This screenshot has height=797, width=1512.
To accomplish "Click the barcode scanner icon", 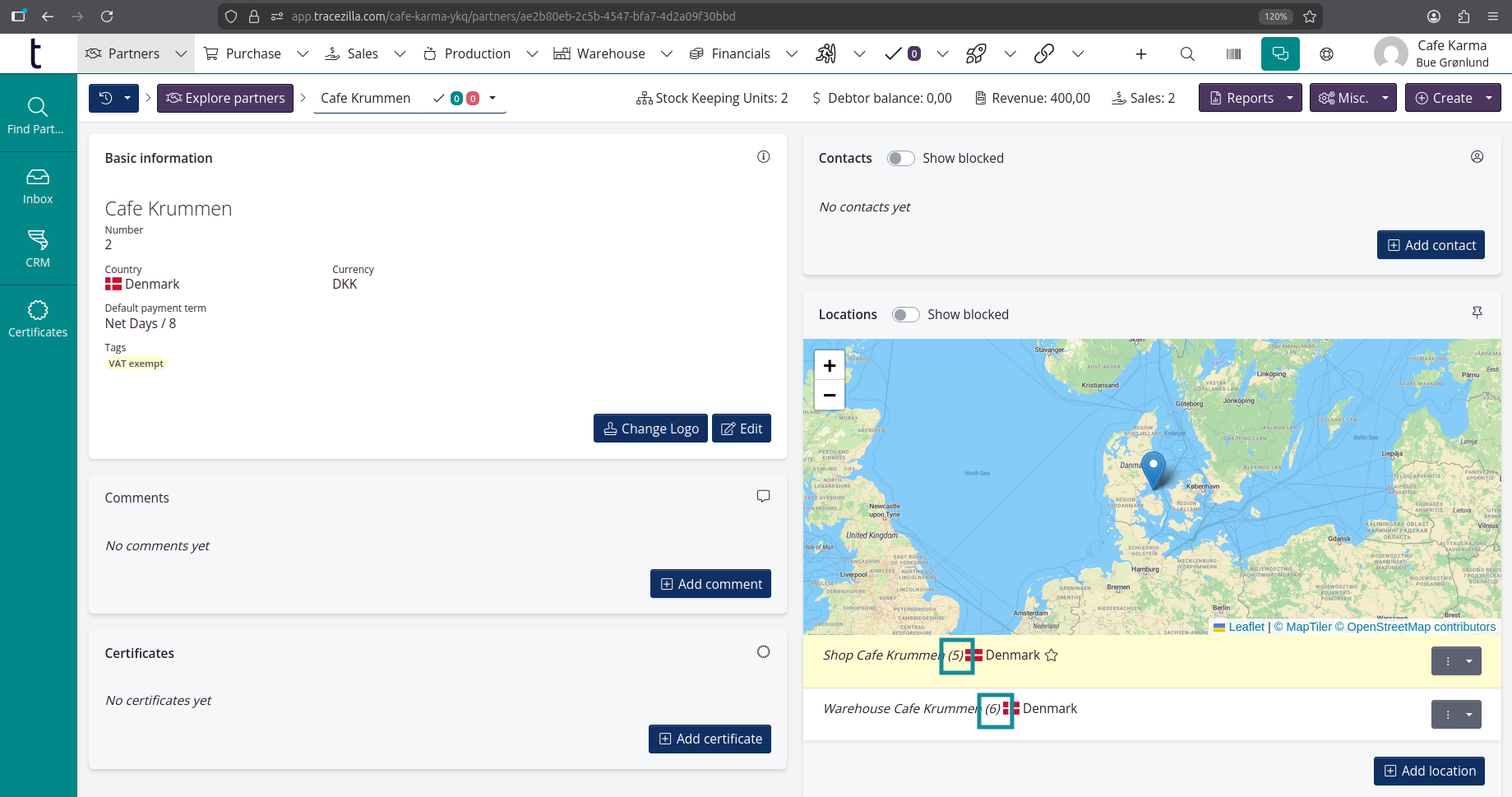I will point(1232,53).
